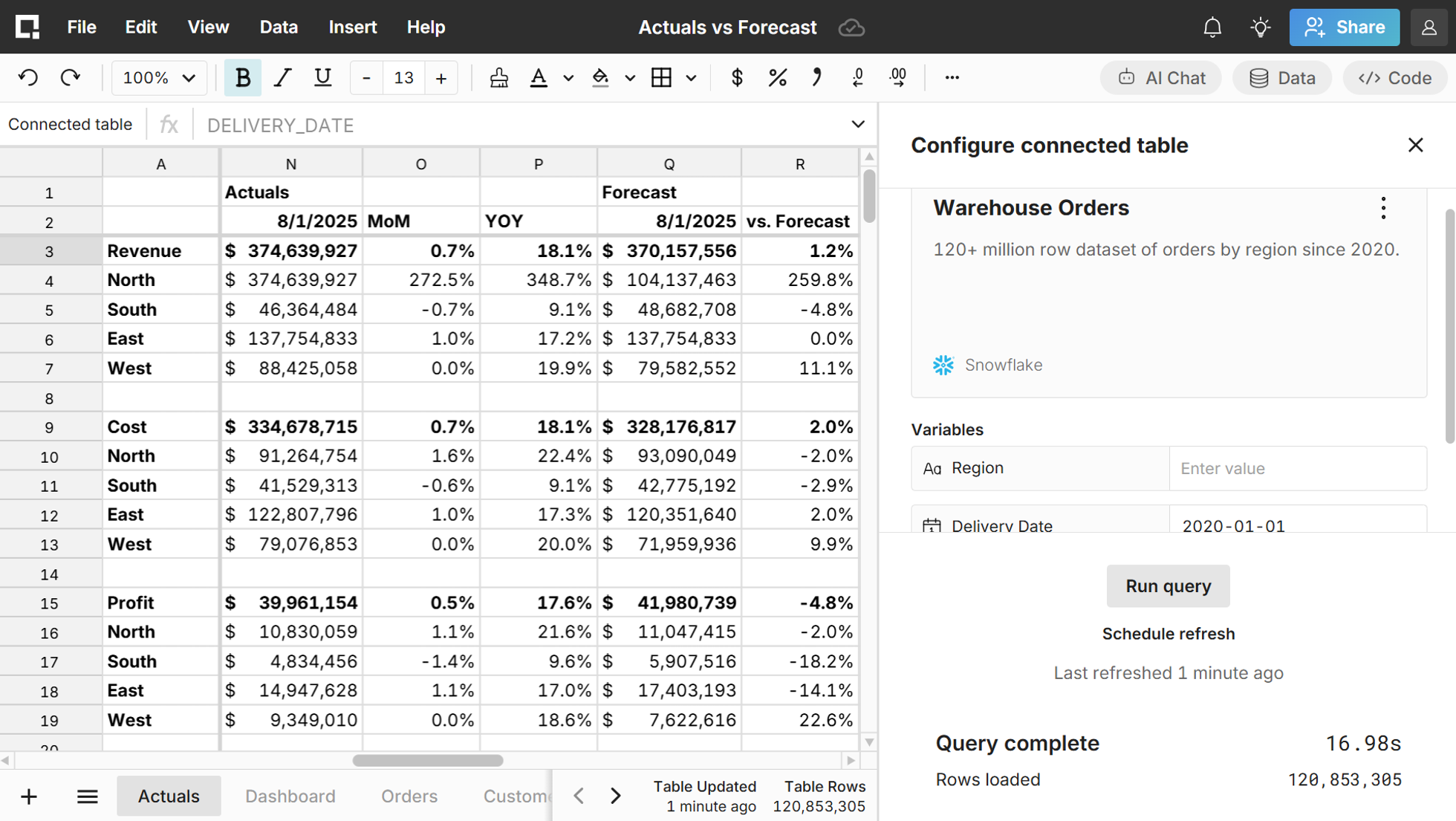Open the File menu

[81, 27]
